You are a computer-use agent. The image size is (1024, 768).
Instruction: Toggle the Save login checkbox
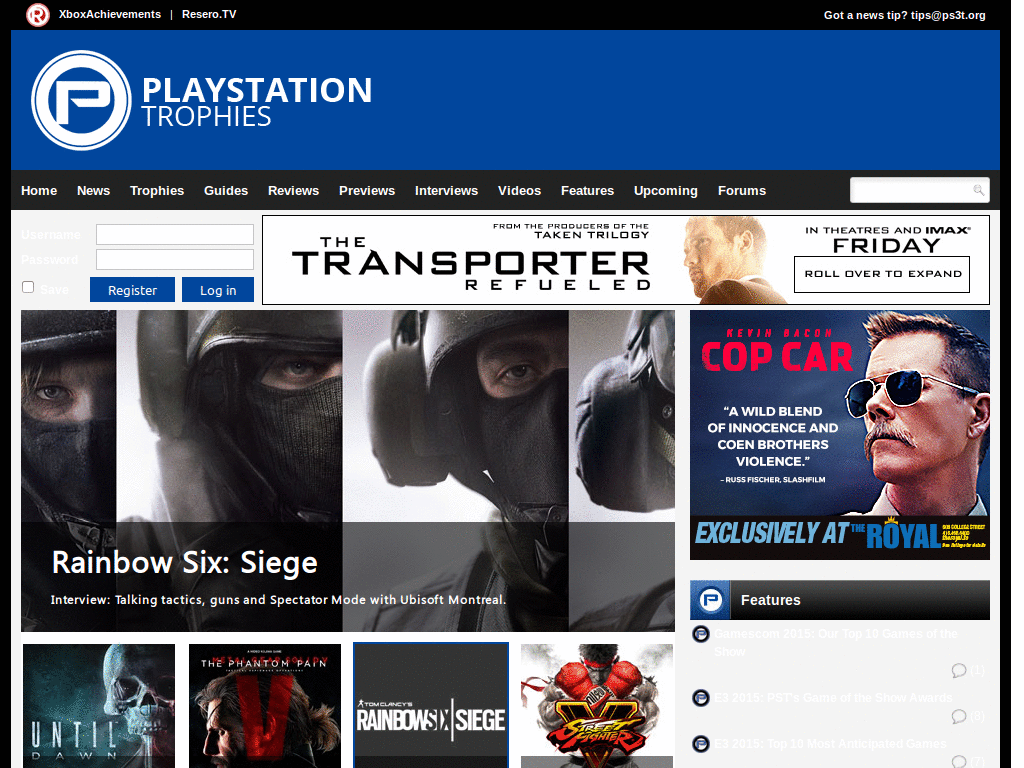[28, 287]
